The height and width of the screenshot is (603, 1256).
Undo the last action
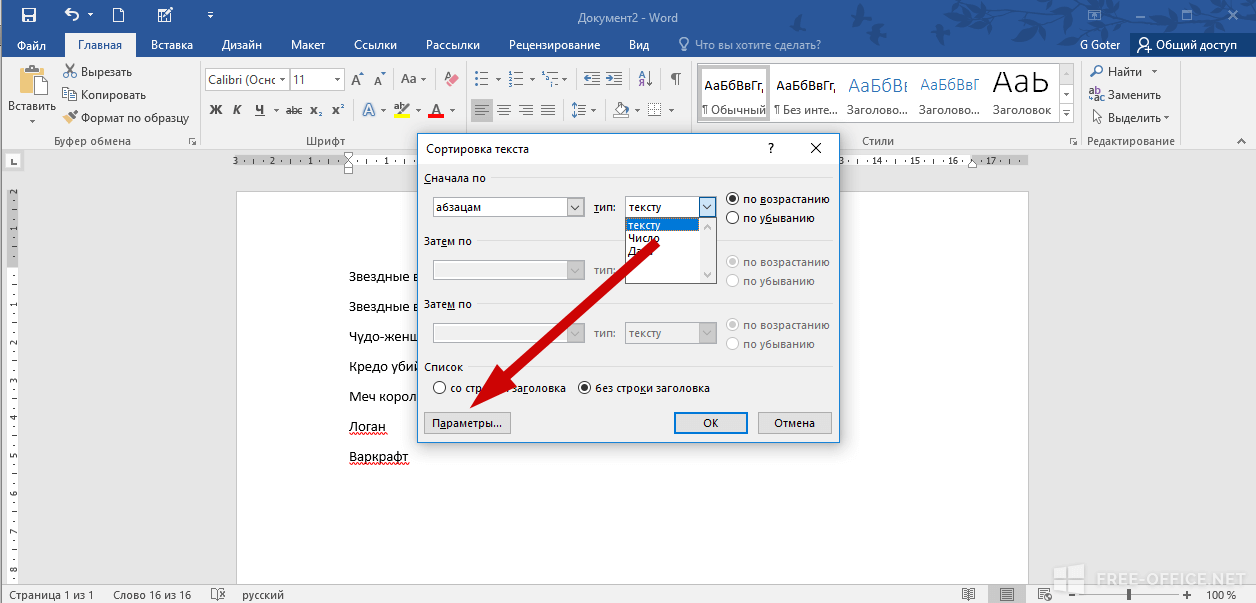click(72, 15)
